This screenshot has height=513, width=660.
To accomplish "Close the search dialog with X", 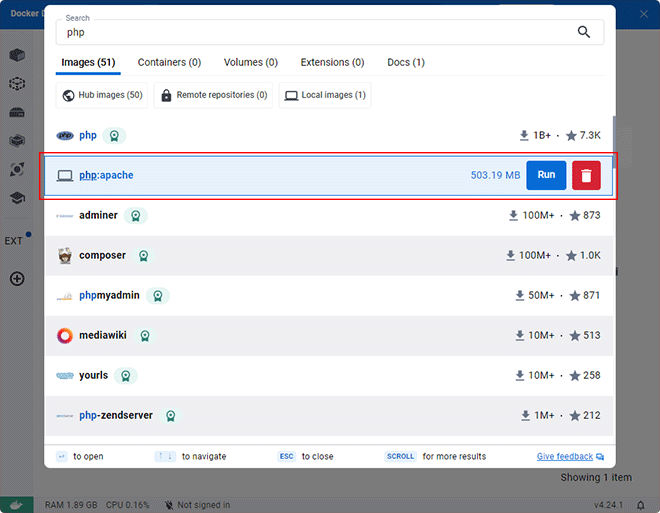I will click(644, 14).
